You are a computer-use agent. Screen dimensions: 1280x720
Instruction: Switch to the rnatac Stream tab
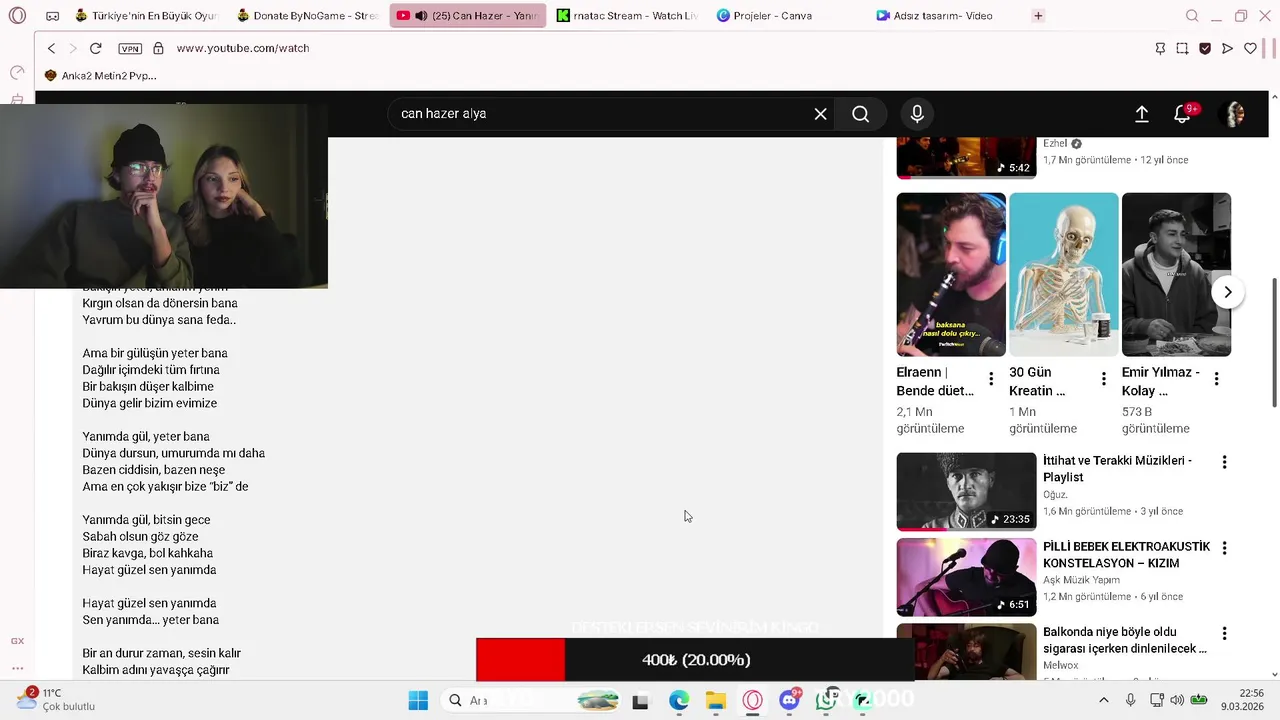(x=628, y=16)
